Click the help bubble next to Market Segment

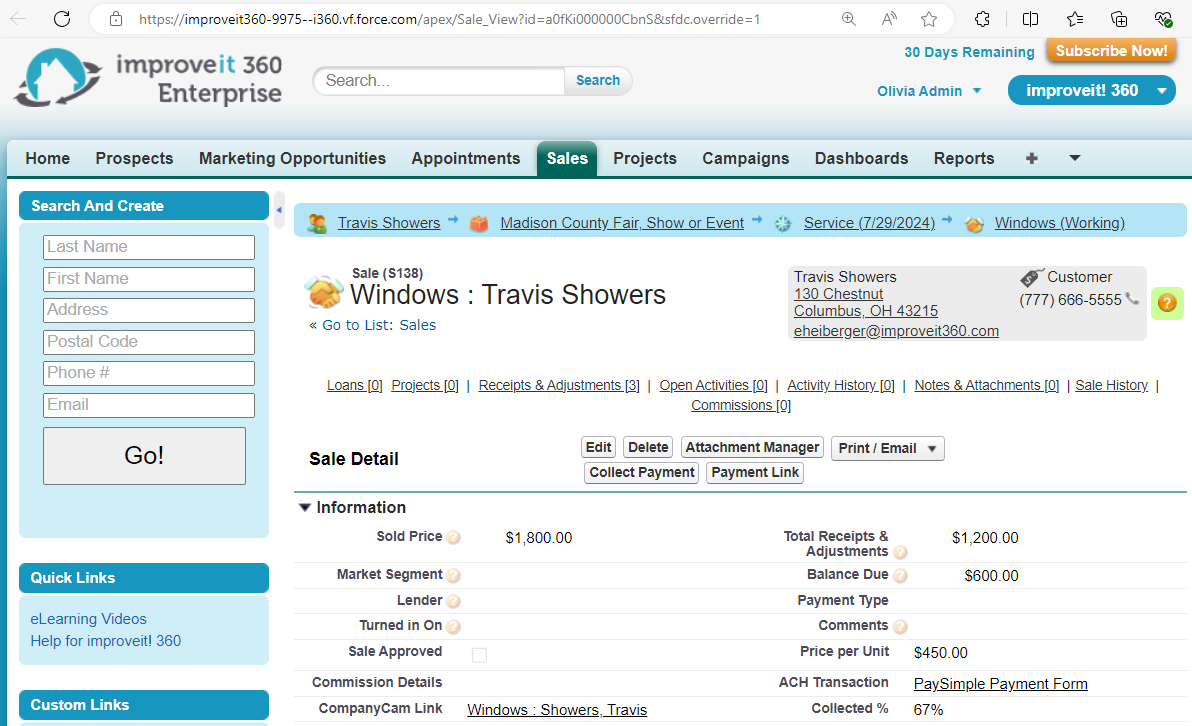coord(453,575)
